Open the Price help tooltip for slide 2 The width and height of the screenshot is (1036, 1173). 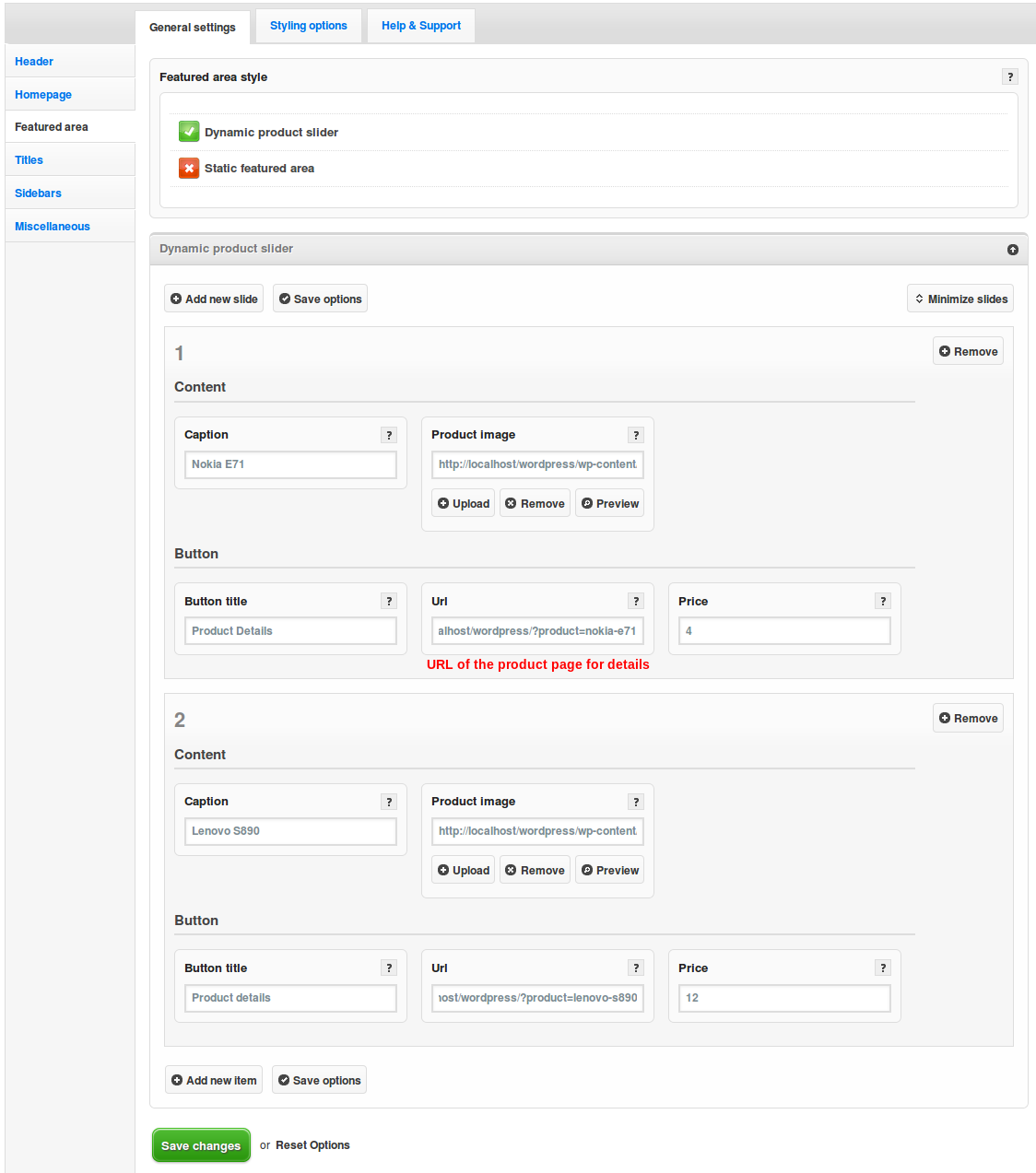point(883,968)
